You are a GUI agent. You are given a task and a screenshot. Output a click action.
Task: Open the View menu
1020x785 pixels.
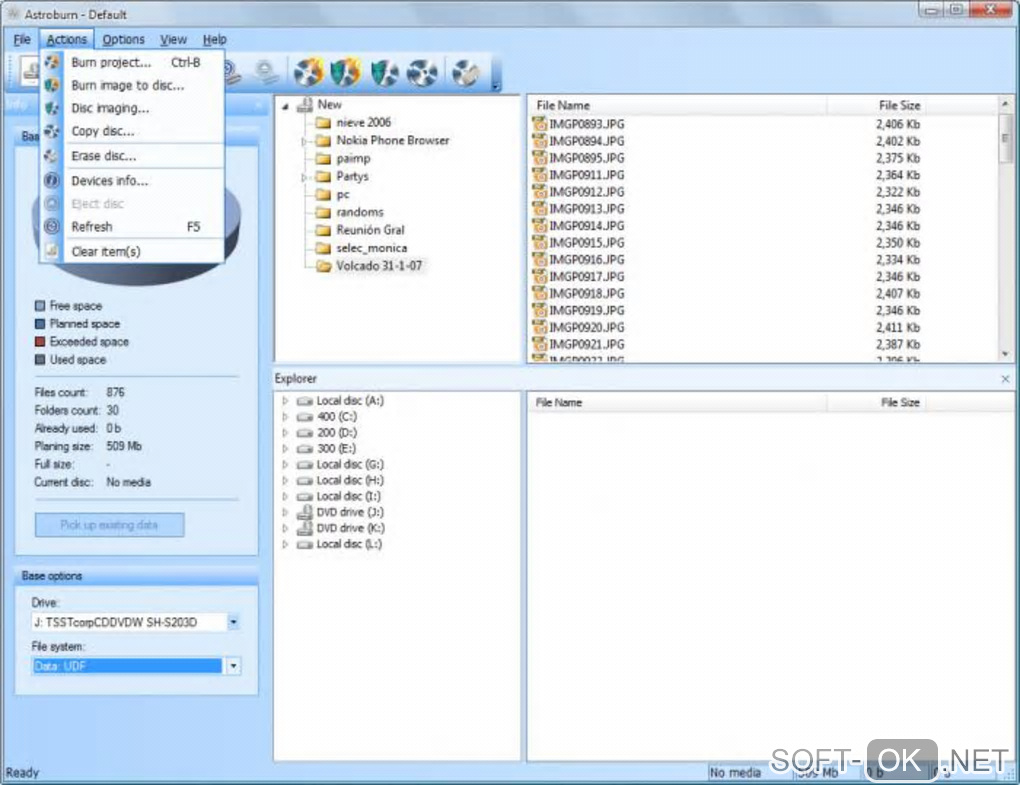(173, 40)
